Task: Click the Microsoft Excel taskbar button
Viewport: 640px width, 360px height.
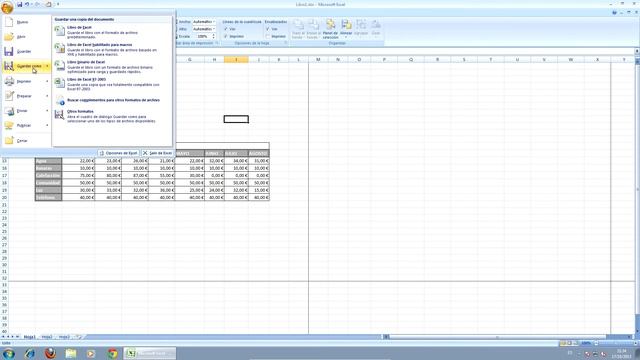Action: pos(149,353)
